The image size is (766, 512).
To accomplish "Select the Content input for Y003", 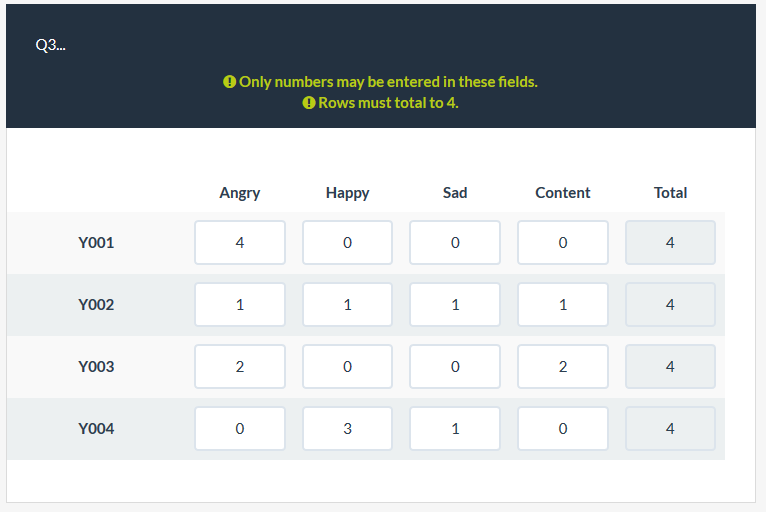I will (x=563, y=367).
